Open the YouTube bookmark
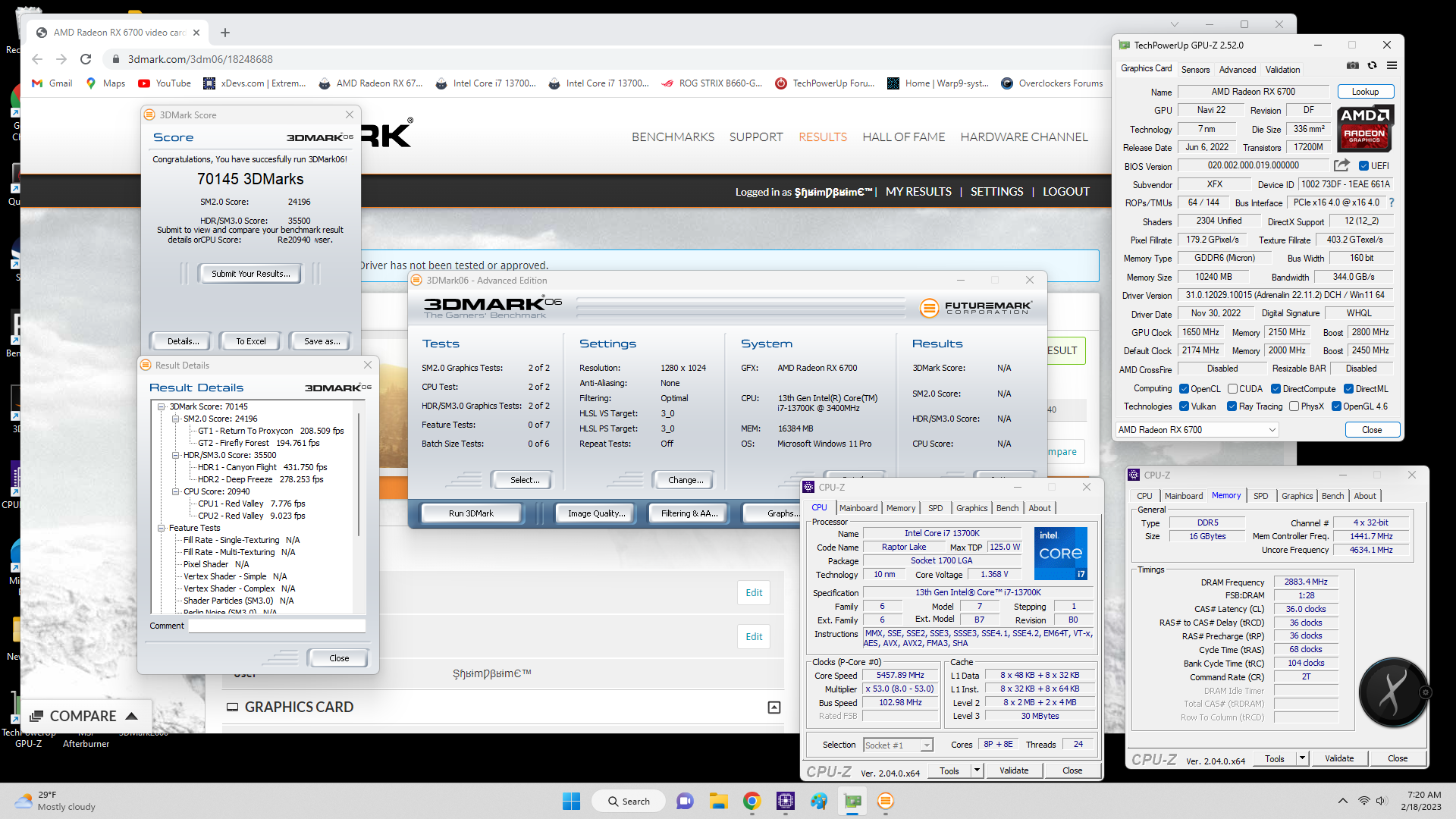The width and height of the screenshot is (1456, 819). (165, 83)
